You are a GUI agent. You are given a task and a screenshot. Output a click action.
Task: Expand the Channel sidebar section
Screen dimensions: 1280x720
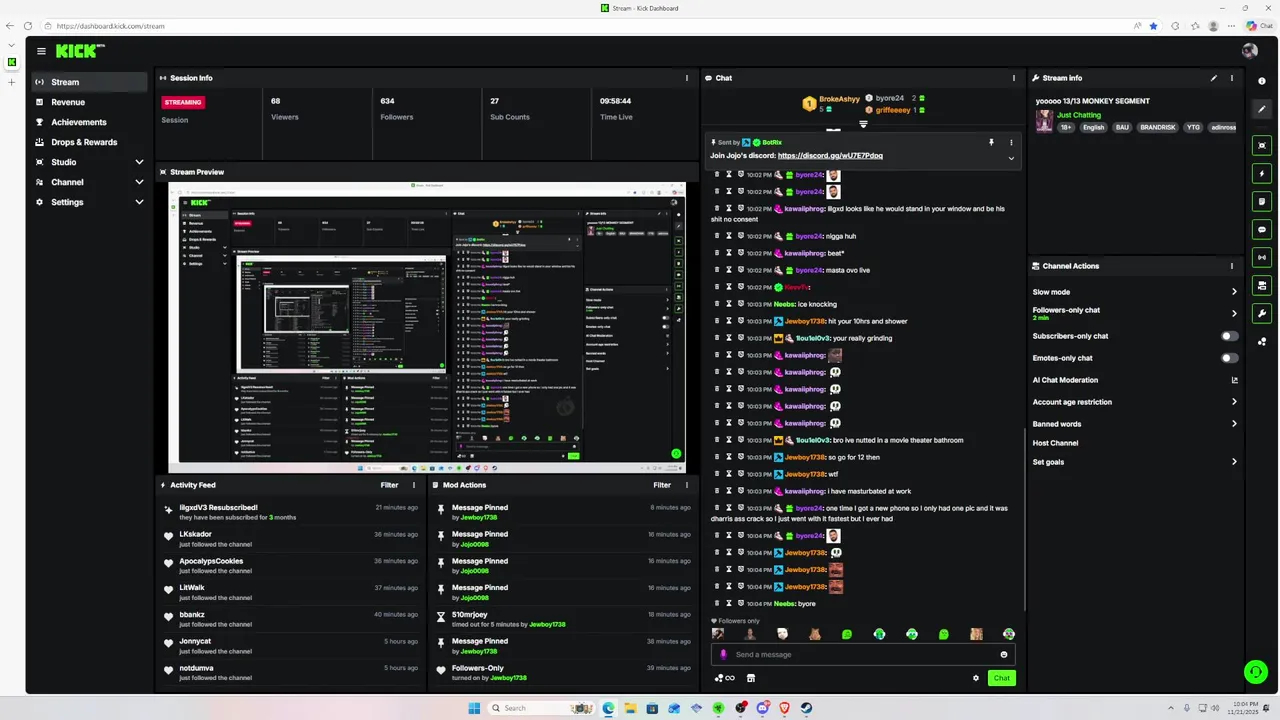(x=90, y=182)
